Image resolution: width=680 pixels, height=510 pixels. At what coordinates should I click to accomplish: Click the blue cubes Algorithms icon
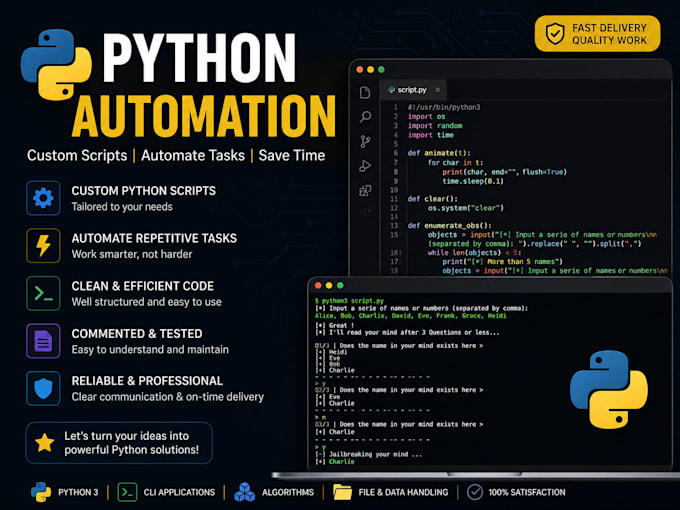[245, 492]
